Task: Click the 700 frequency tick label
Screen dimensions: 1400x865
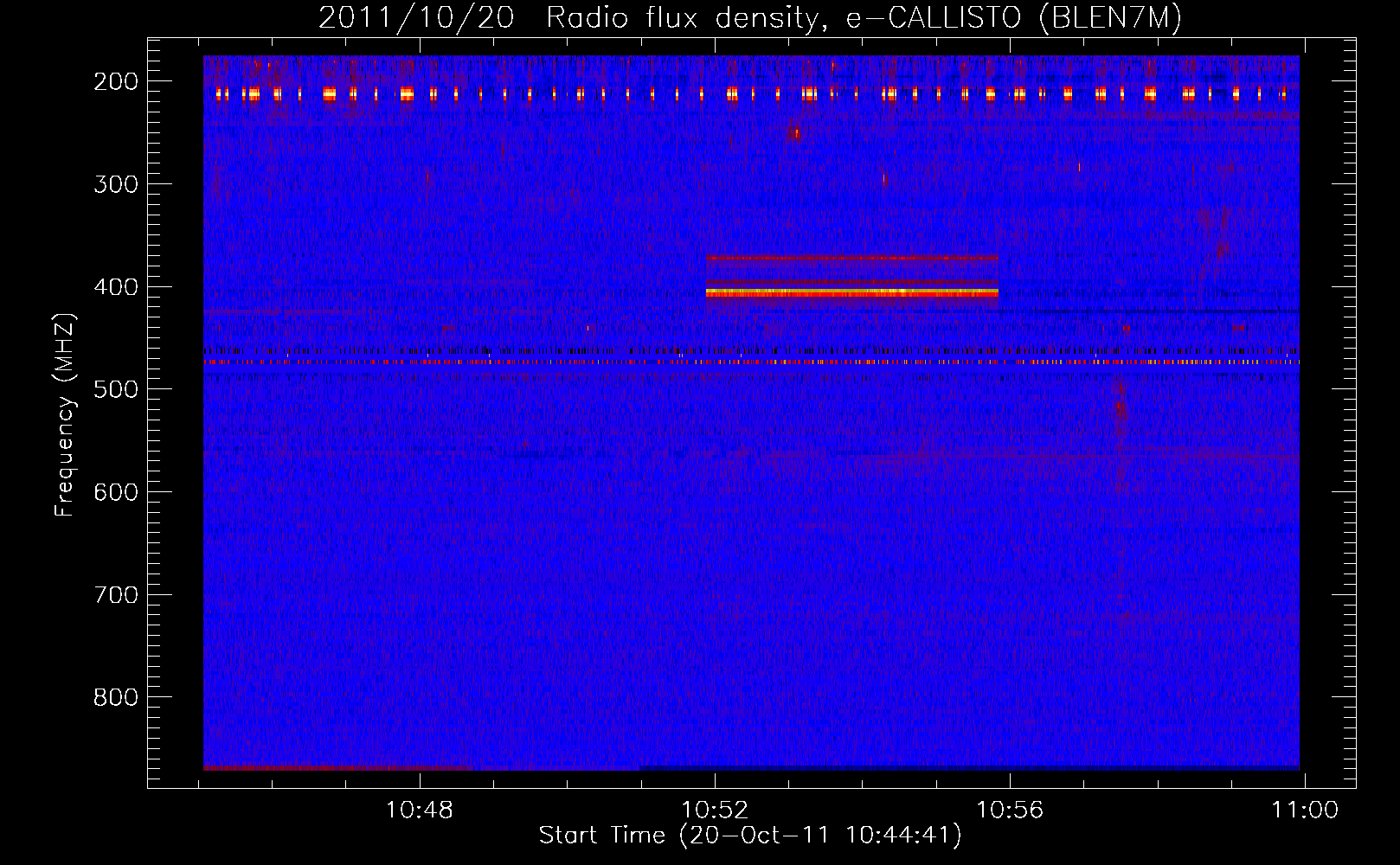Action: [x=116, y=595]
